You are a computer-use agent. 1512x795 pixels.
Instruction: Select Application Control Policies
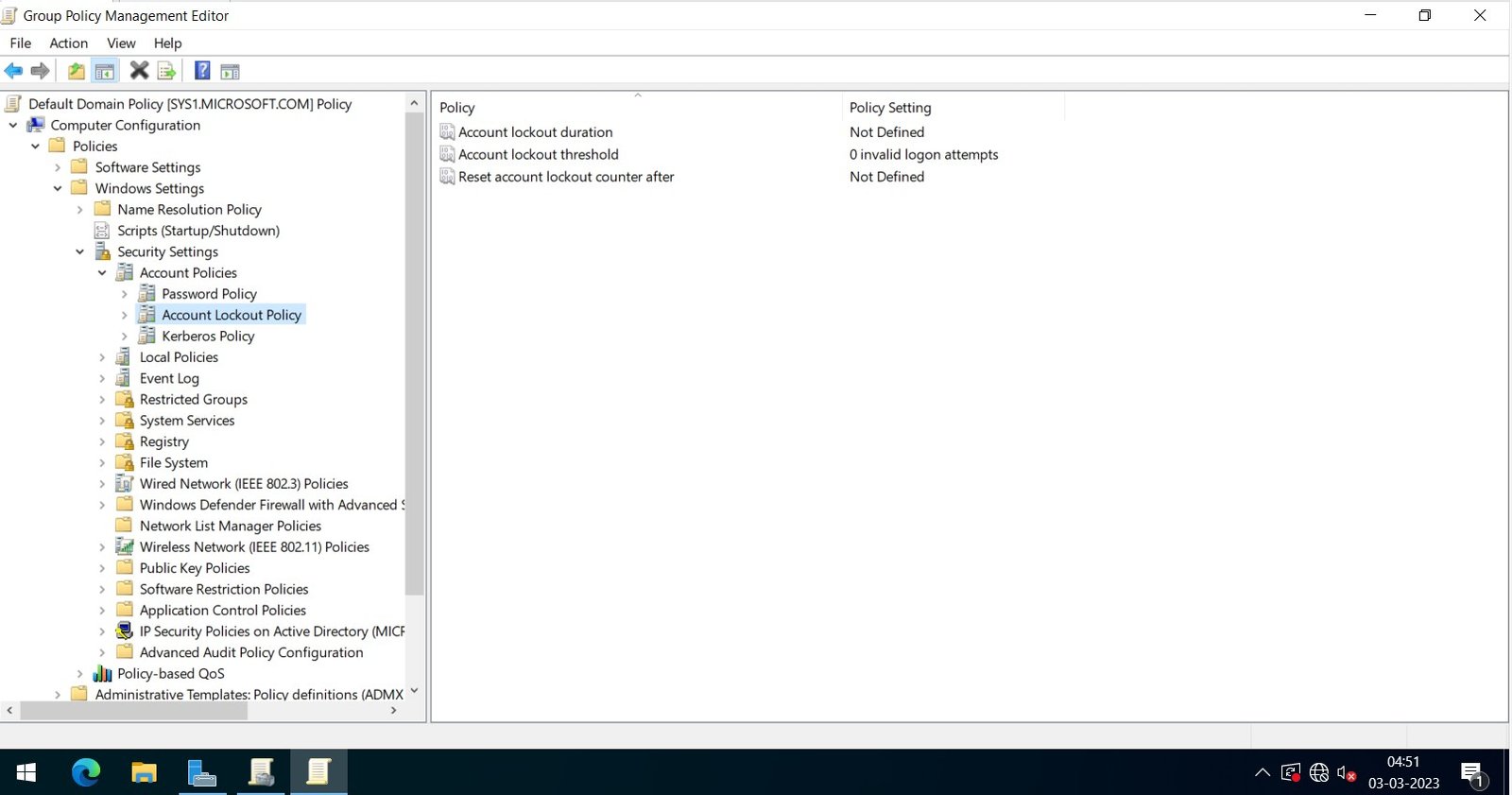(223, 610)
